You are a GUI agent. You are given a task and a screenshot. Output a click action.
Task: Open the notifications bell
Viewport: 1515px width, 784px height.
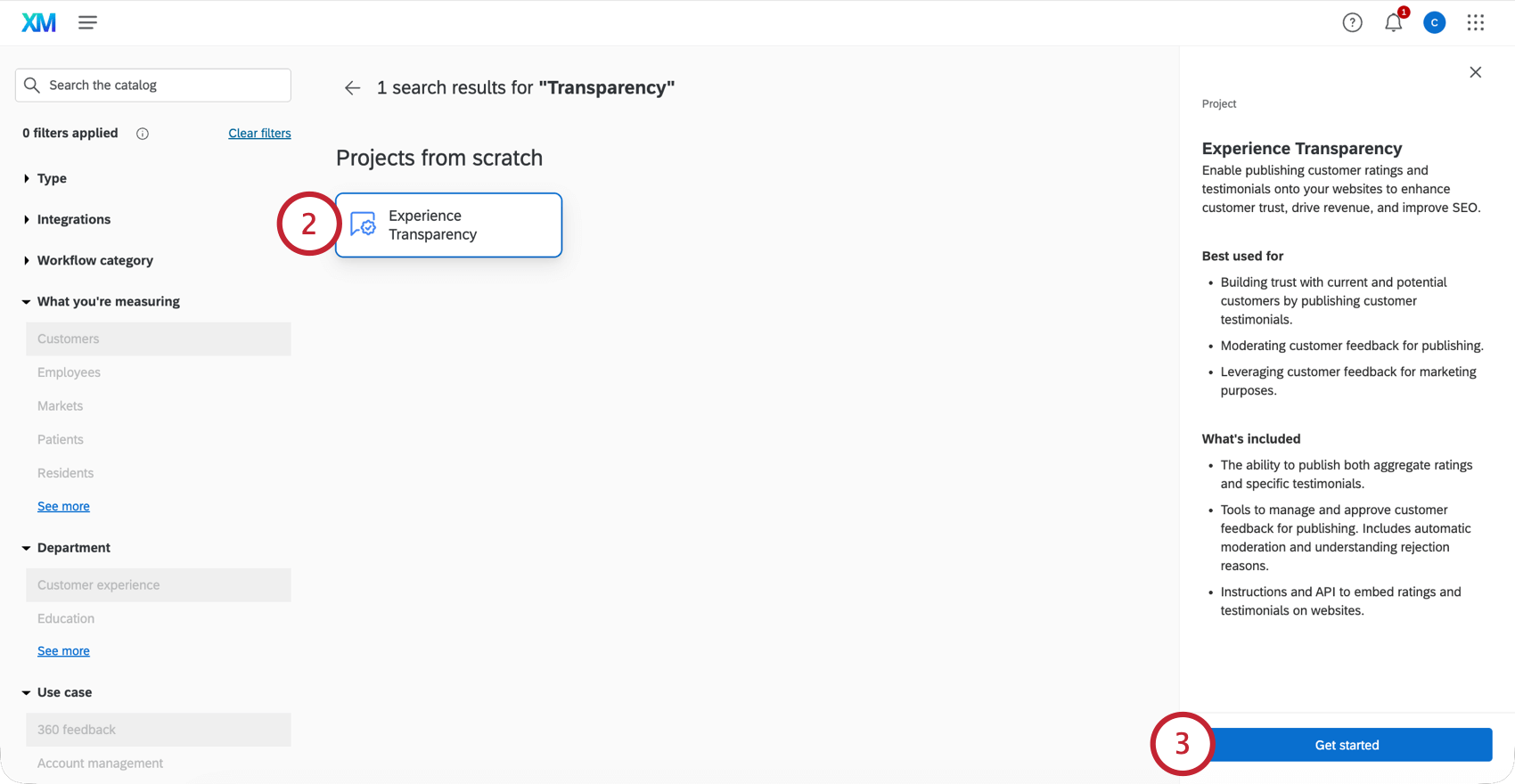click(1393, 22)
